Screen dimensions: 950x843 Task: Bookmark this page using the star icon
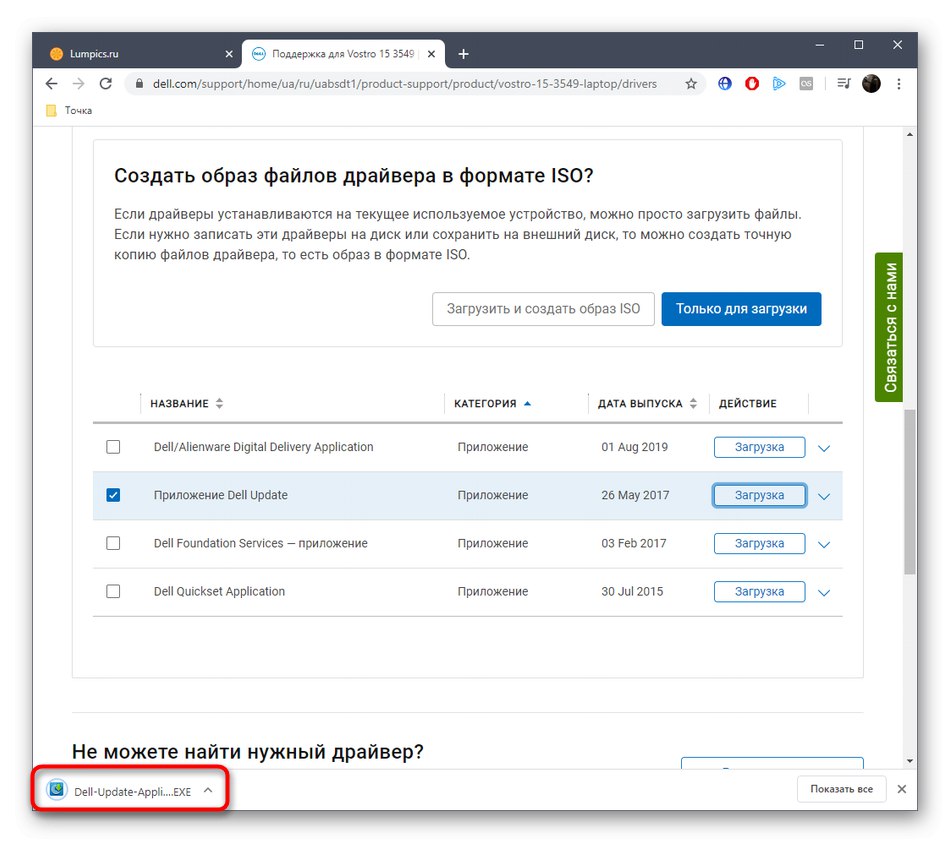(691, 83)
